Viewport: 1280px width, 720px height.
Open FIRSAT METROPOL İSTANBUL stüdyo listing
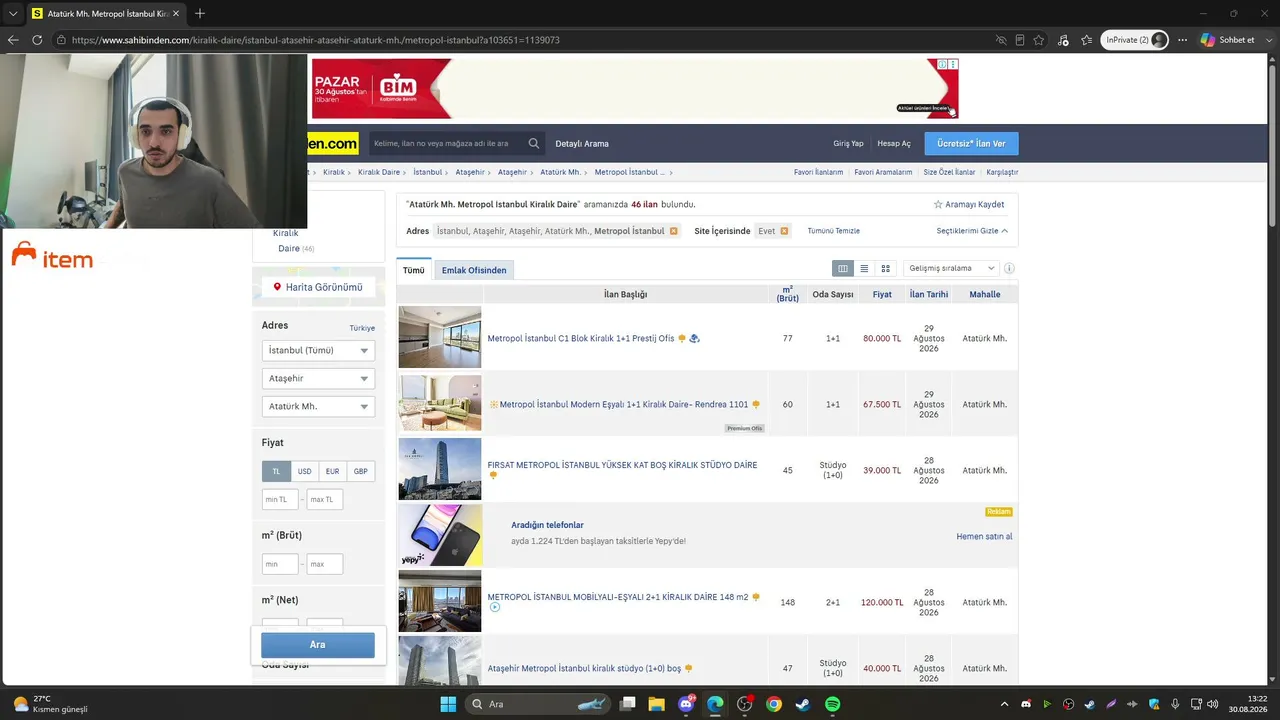coord(622,465)
